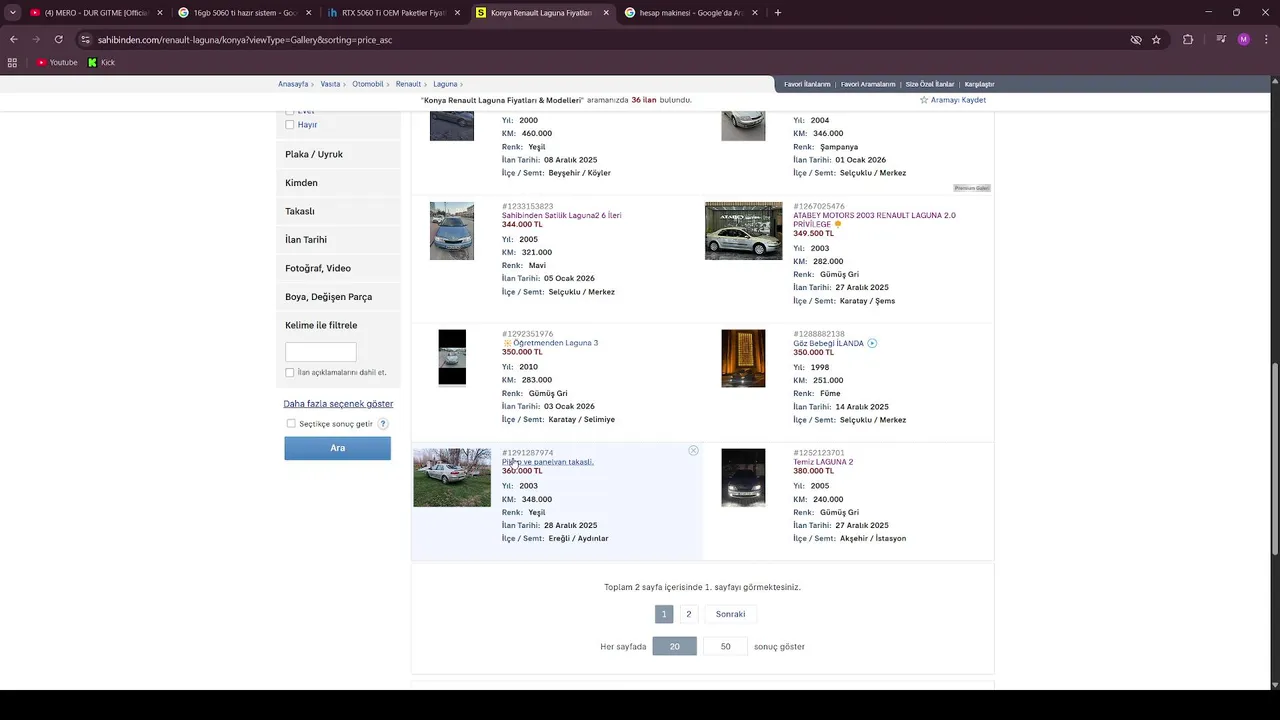Expand the İlan Tarihi filter
This screenshot has height=720, width=1280.
click(x=338, y=240)
